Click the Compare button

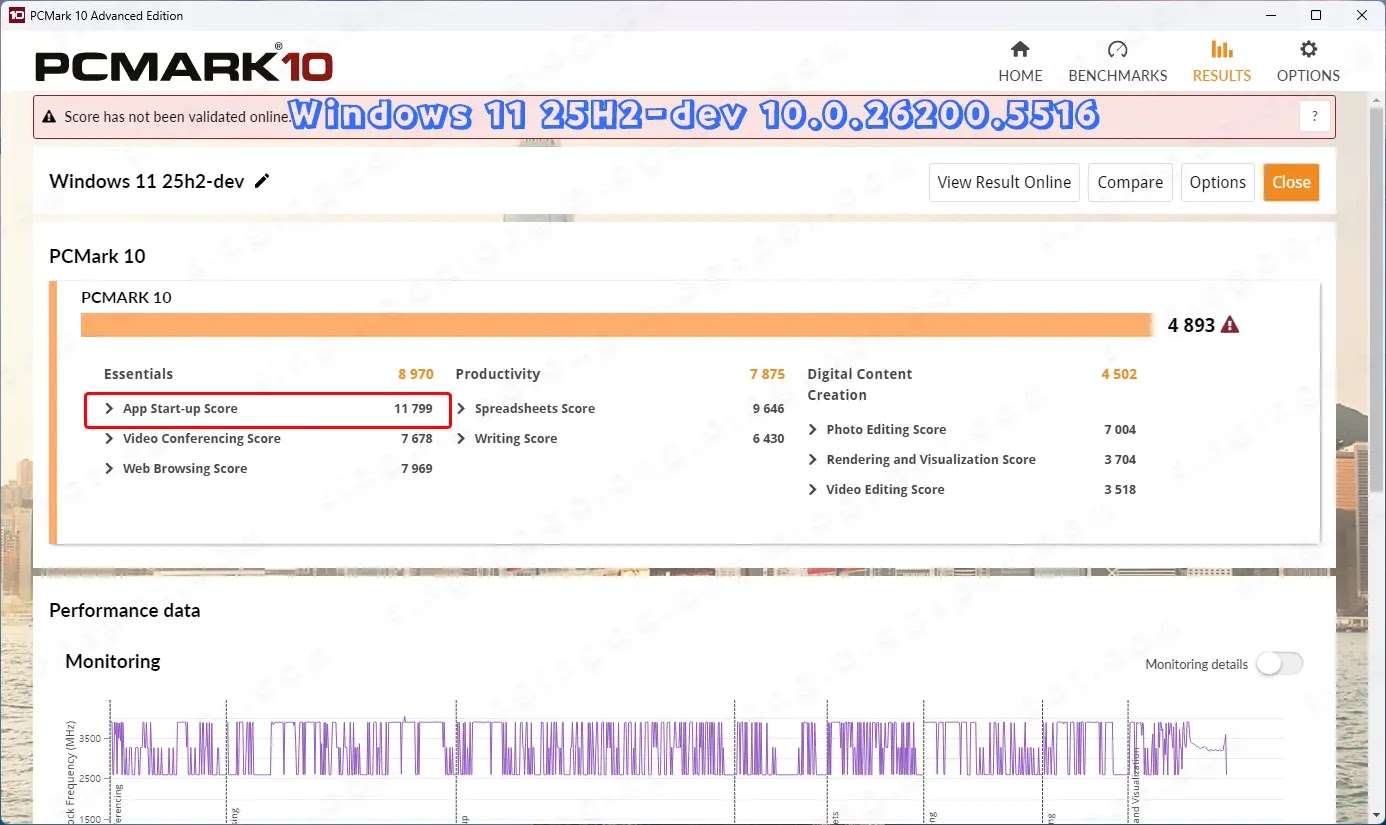click(1130, 182)
